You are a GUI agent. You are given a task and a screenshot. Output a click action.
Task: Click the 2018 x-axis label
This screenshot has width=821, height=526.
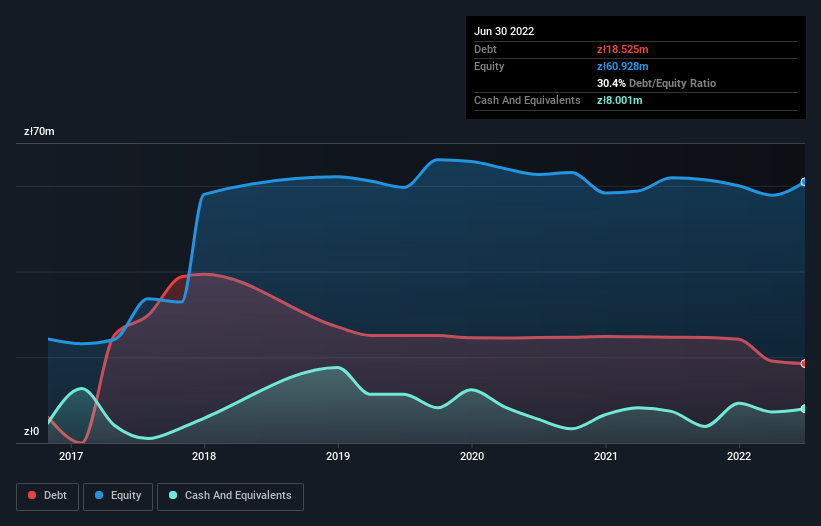[x=204, y=456]
